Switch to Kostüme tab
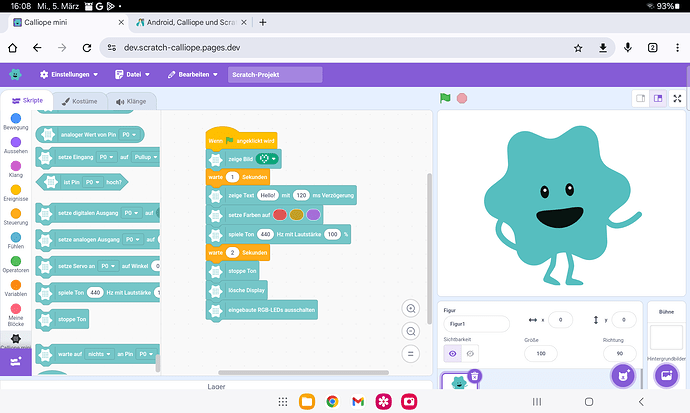This screenshot has width=690, height=413. 80,101
